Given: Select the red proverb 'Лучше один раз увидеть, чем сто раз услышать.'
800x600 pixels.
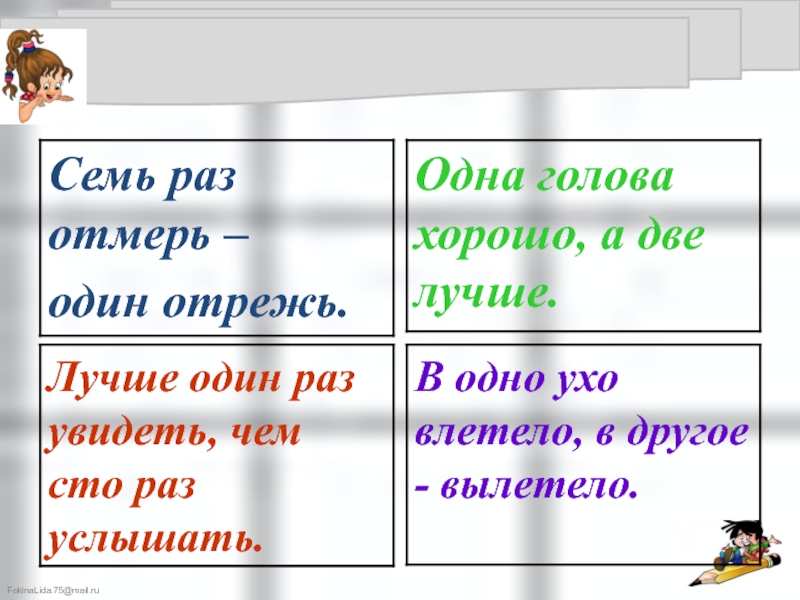Looking at the screenshot, I should point(200,458).
